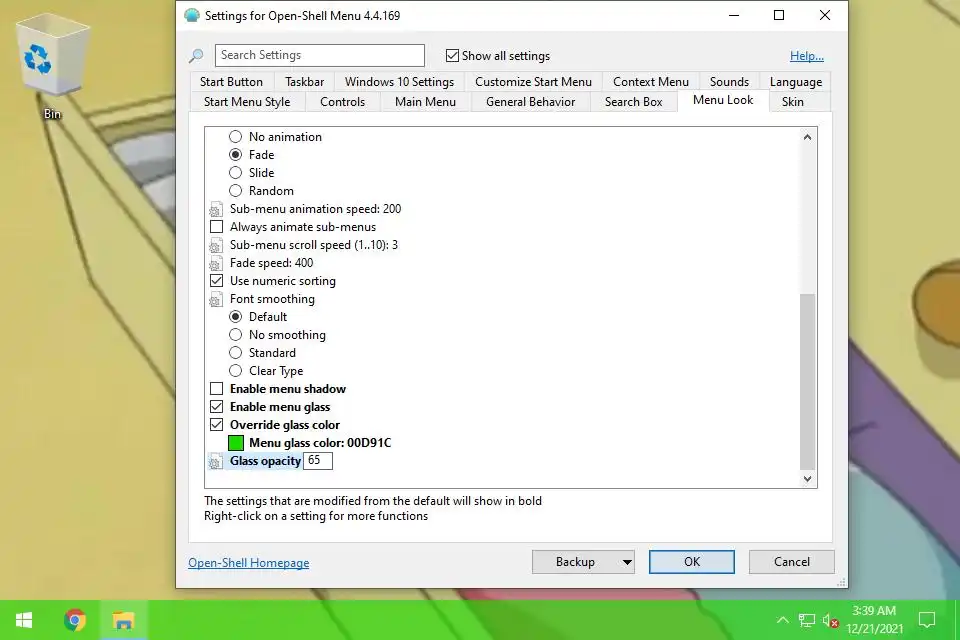
Task: Open the Search Box tab
Action: pyautogui.click(x=634, y=102)
